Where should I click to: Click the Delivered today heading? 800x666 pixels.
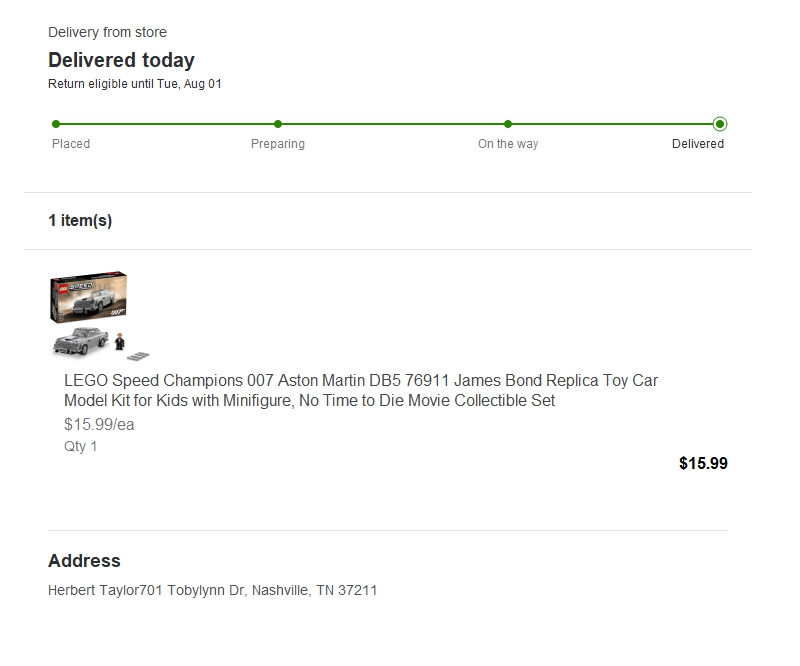tap(121, 60)
